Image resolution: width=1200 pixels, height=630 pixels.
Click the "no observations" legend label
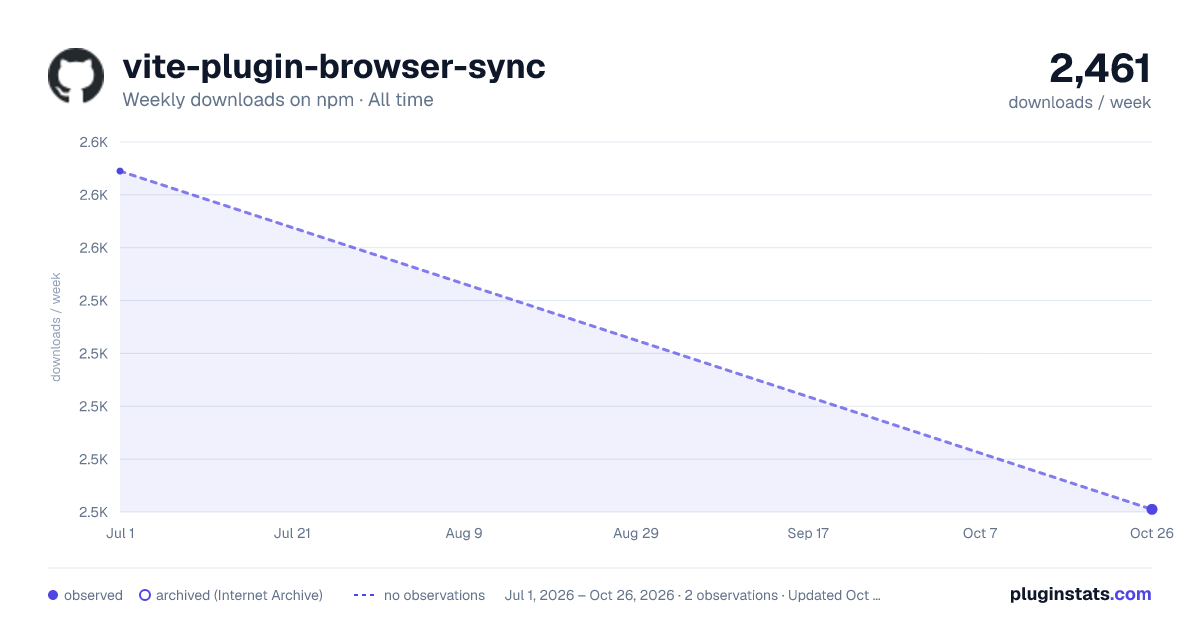(x=434, y=595)
